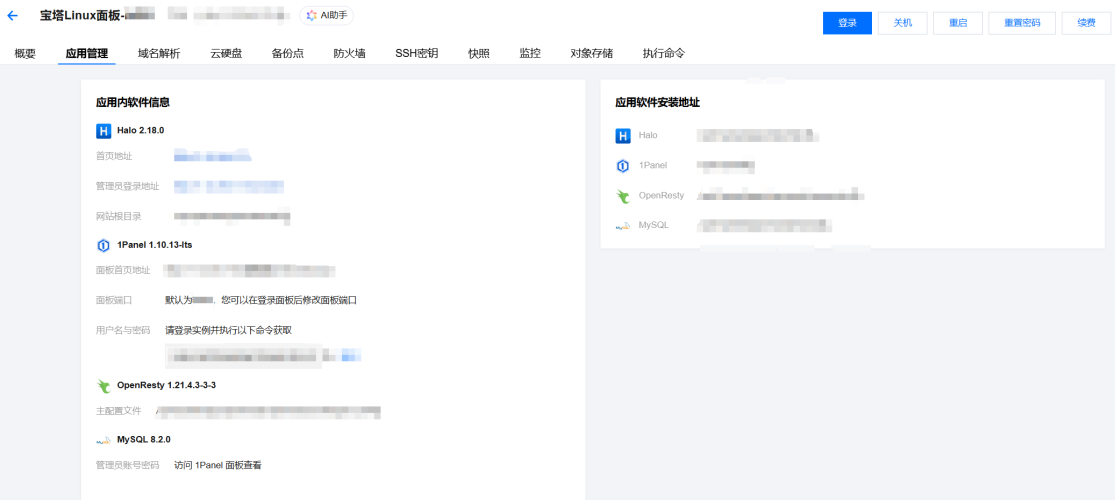Click the Halo label in install address panel

click(x=648, y=135)
